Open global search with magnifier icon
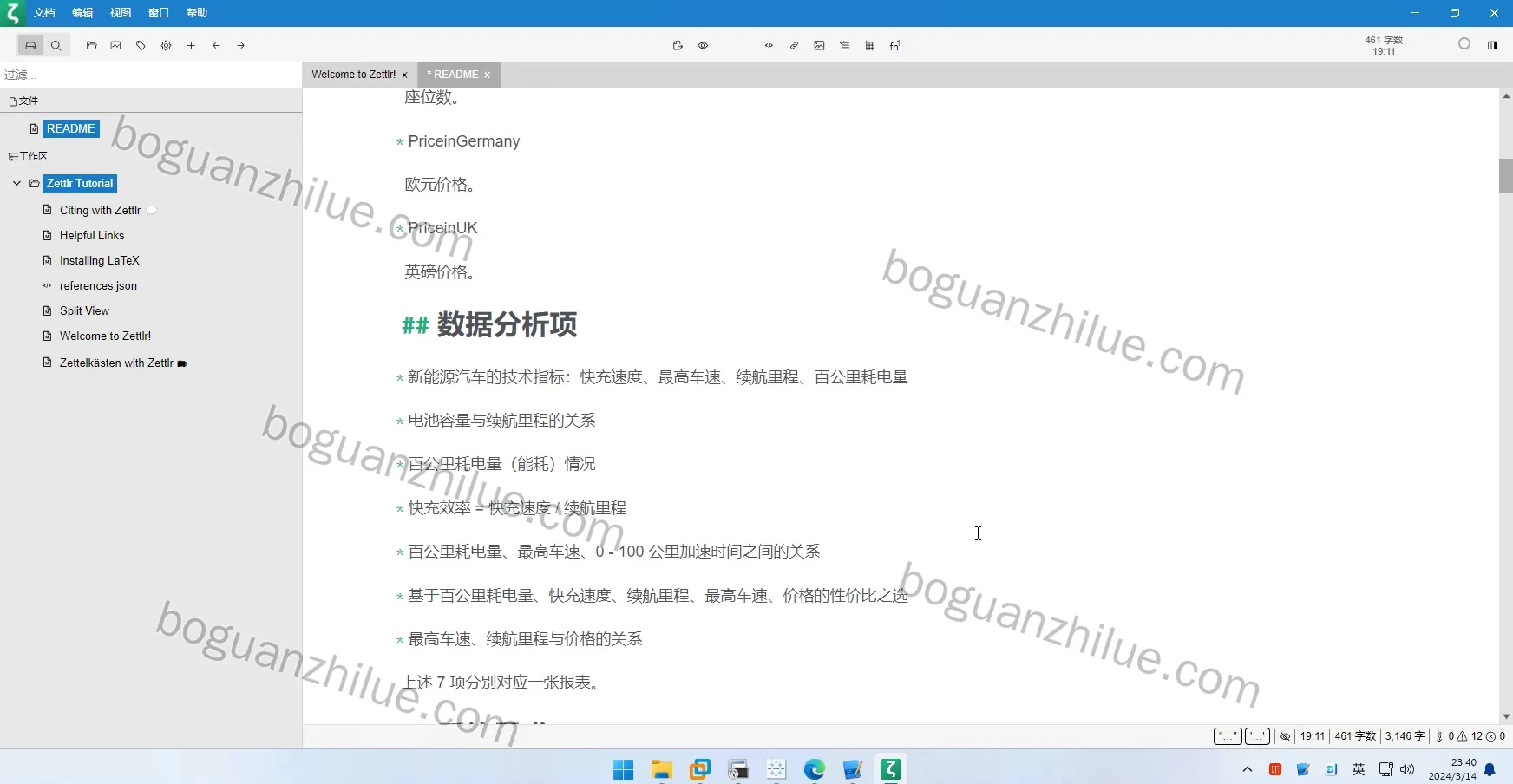 click(56, 46)
